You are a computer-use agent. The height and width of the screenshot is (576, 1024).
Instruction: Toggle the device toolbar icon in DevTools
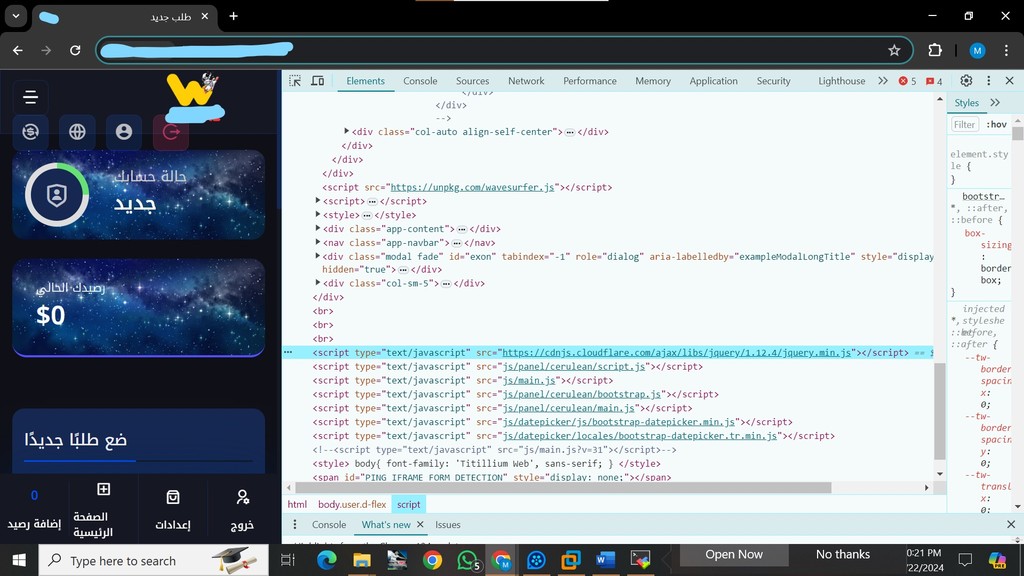pos(317,81)
